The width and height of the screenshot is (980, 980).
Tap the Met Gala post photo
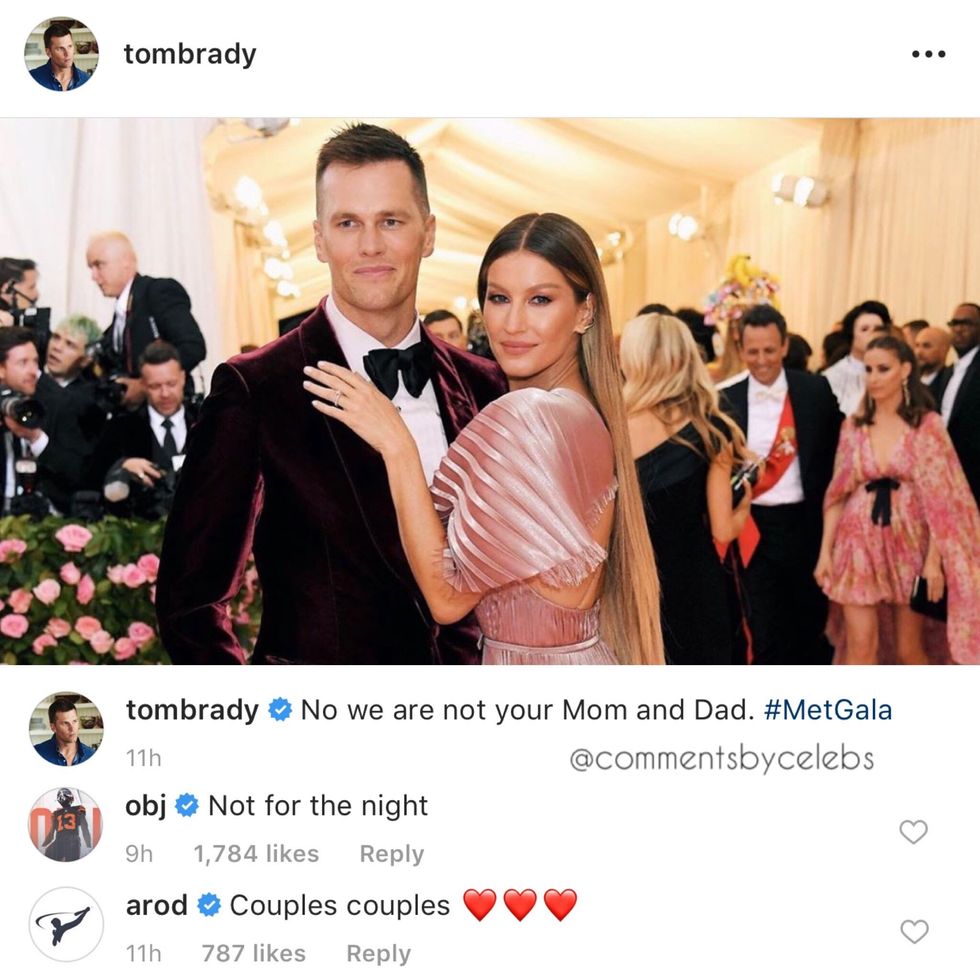(490, 391)
